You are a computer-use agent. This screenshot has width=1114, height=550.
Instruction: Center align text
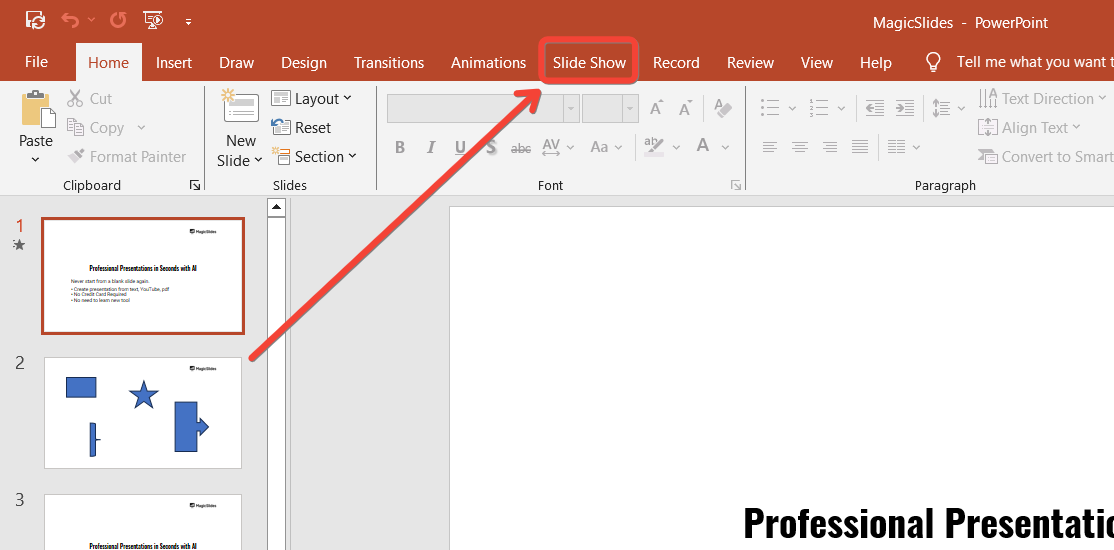pyautogui.click(x=800, y=147)
